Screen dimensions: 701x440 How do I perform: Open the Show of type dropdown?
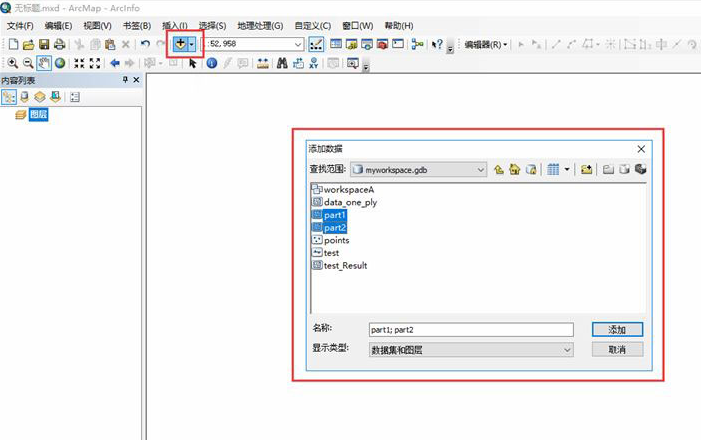coord(471,350)
